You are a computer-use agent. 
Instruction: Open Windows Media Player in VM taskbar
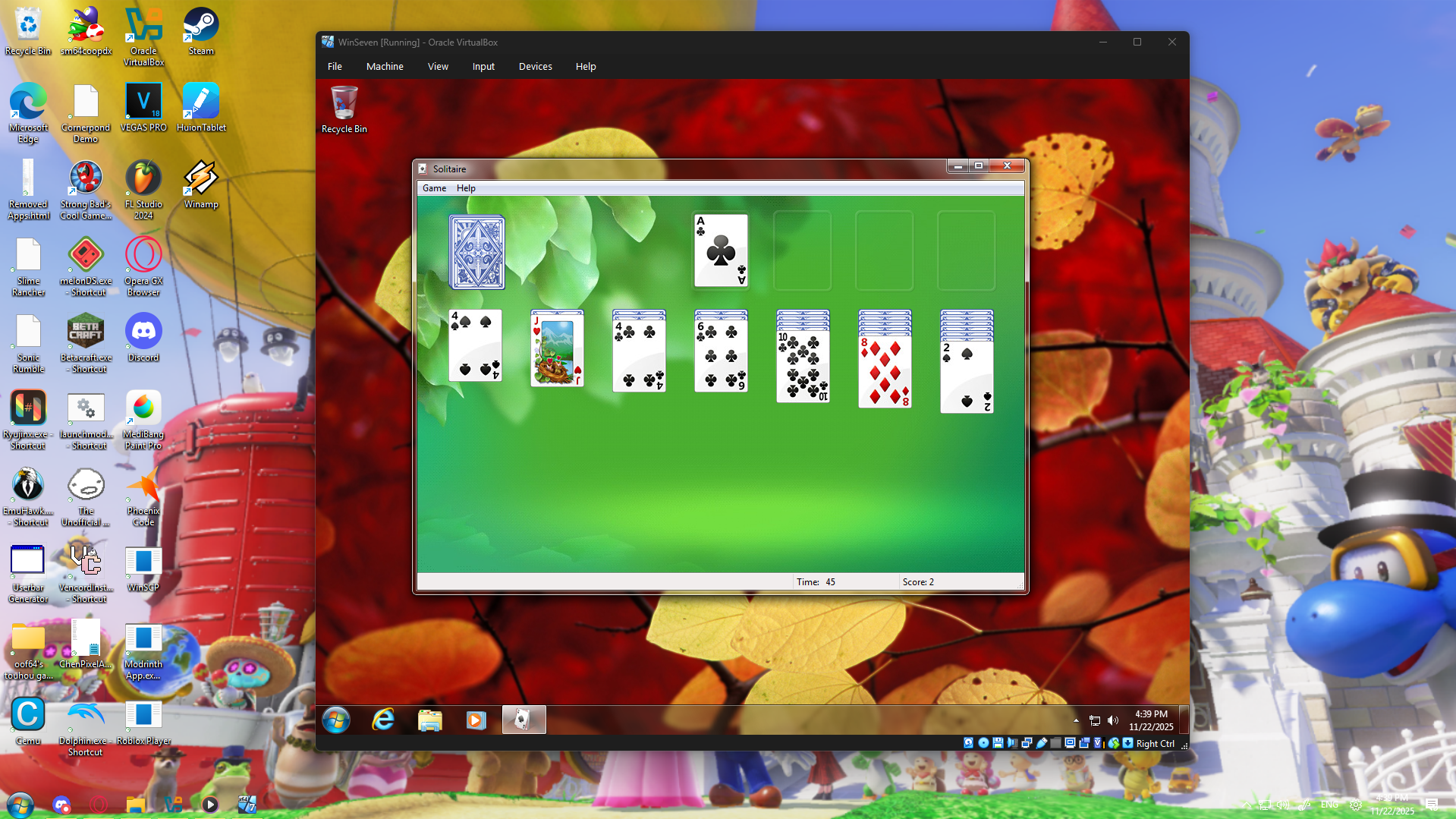click(x=476, y=720)
